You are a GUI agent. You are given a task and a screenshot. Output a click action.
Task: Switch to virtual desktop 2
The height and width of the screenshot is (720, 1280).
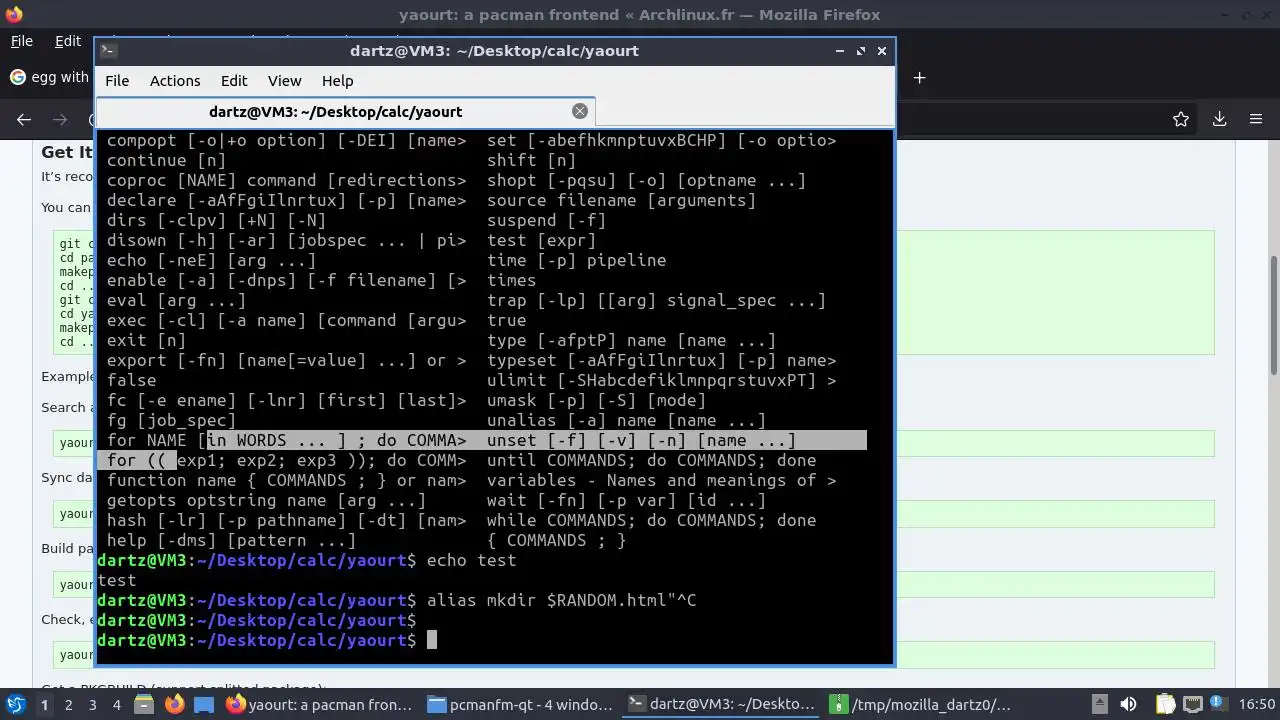[68, 705]
